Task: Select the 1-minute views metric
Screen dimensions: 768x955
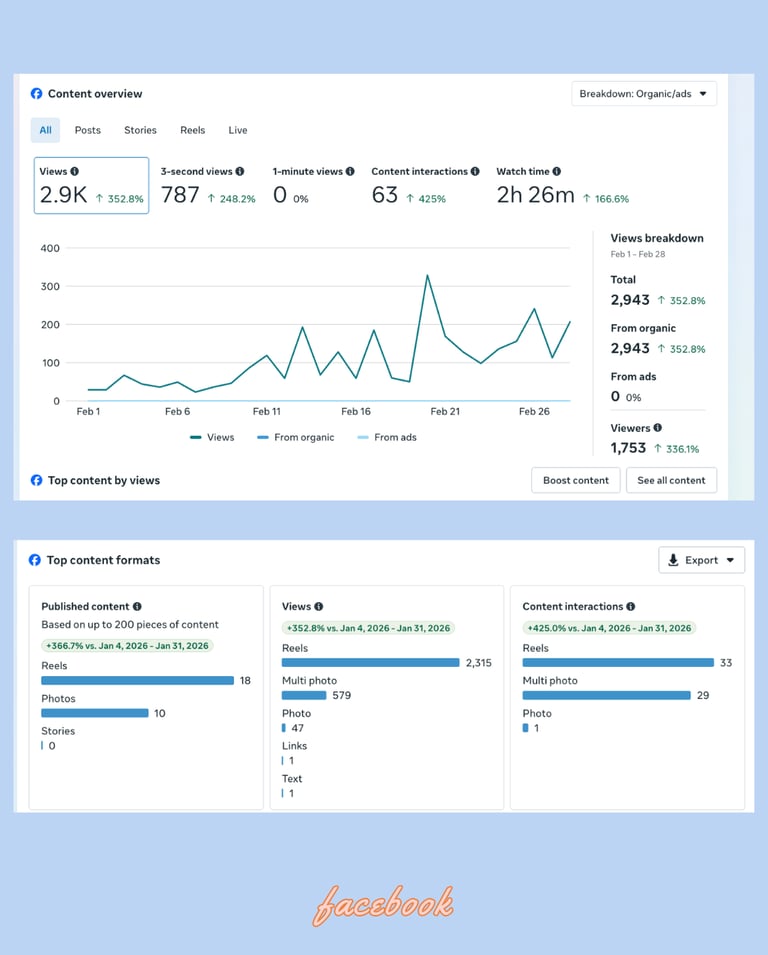Action: (313, 186)
